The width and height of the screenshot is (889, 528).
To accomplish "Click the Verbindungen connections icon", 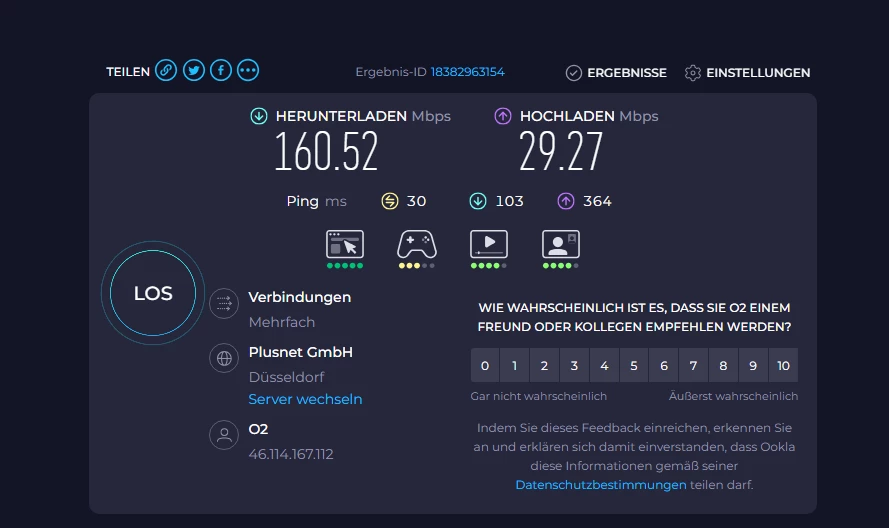I will pyautogui.click(x=224, y=304).
